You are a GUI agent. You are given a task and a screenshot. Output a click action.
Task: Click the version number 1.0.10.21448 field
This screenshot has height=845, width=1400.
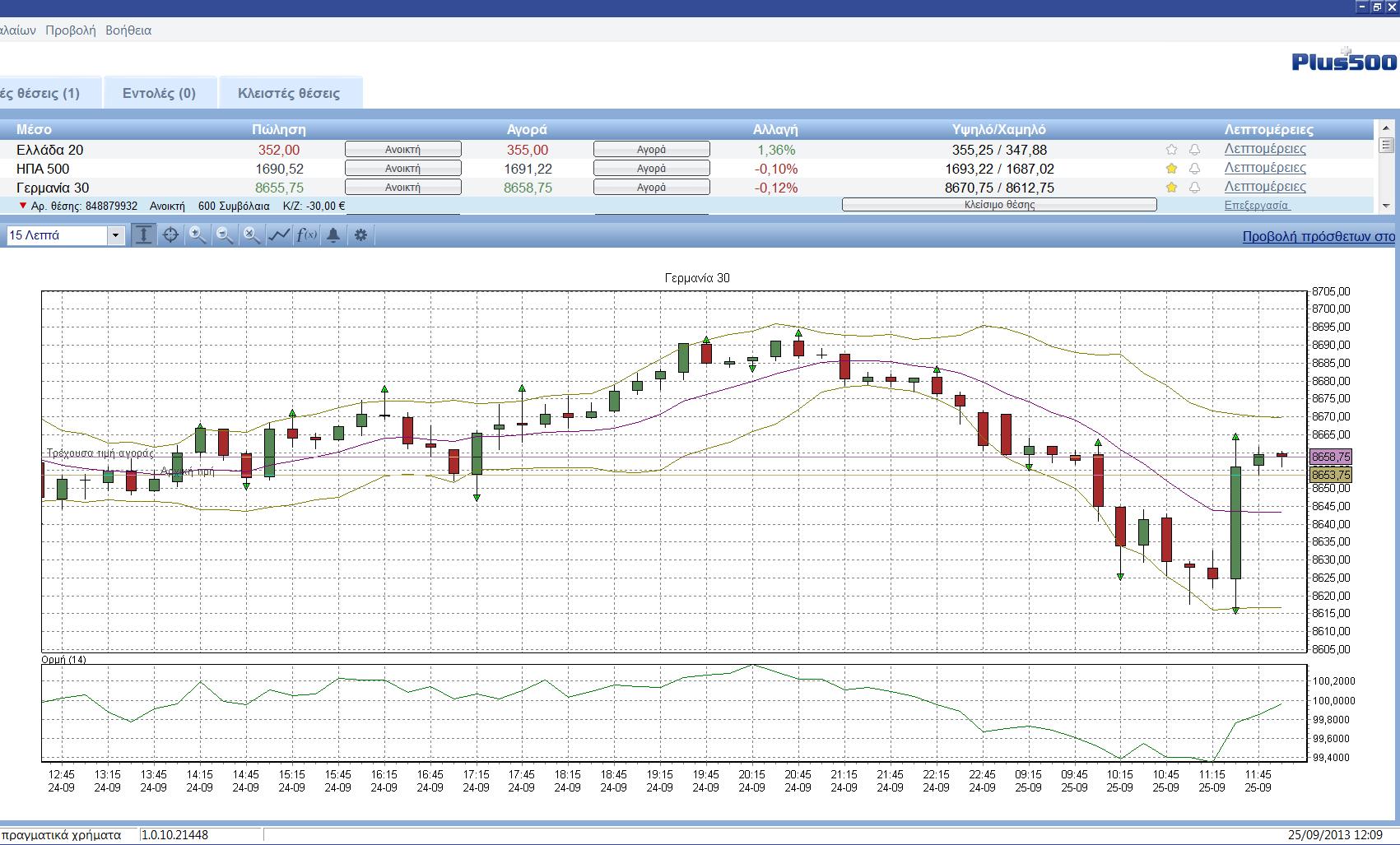(x=202, y=835)
